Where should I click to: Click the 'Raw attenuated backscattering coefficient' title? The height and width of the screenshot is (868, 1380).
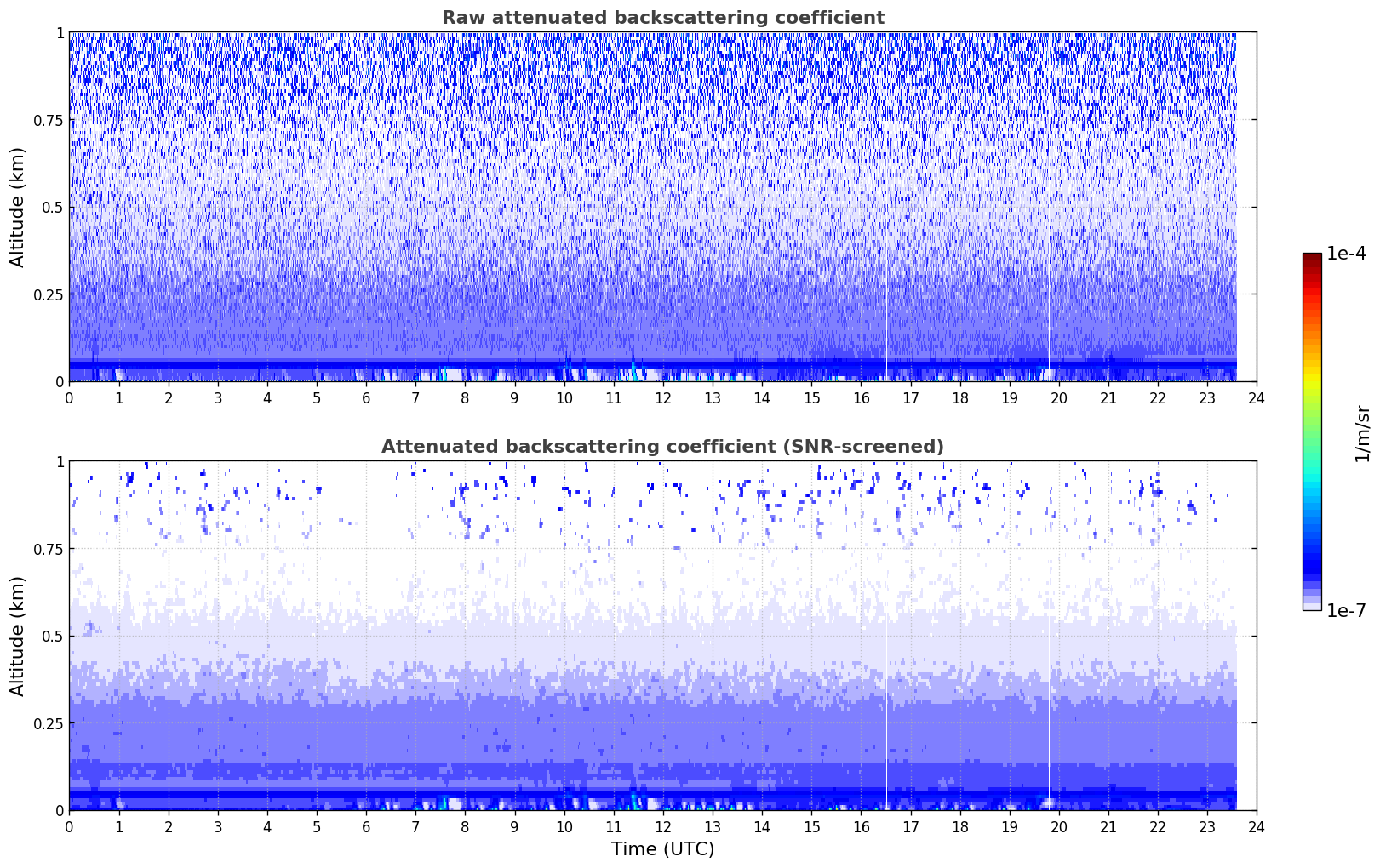pyautogui.click(x=662, y=18)
